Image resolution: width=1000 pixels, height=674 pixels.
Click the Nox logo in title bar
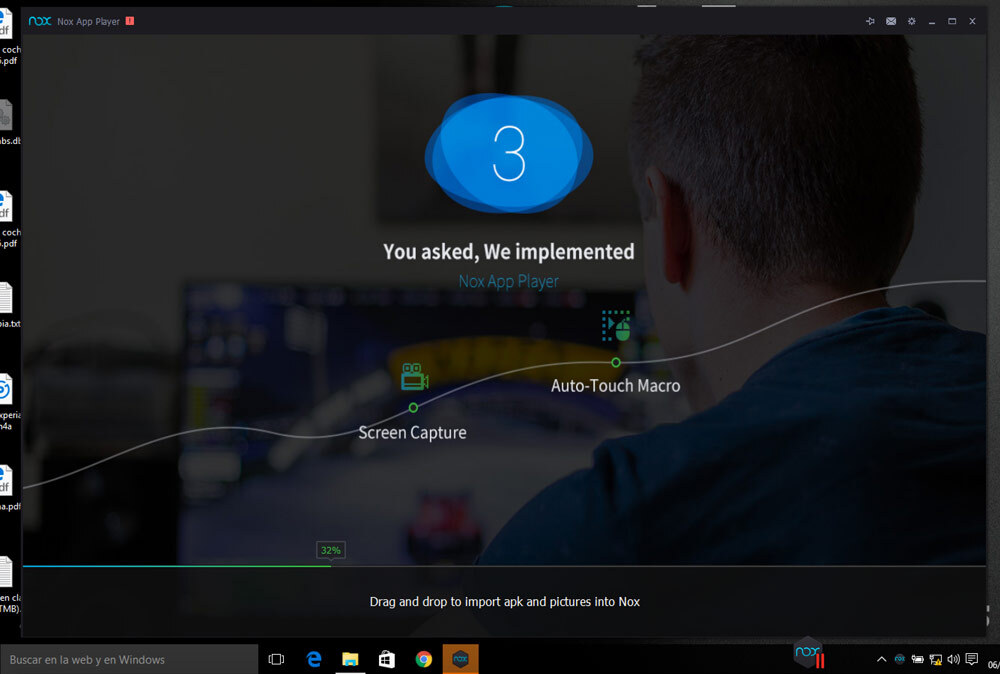click(x=39, y=21)
